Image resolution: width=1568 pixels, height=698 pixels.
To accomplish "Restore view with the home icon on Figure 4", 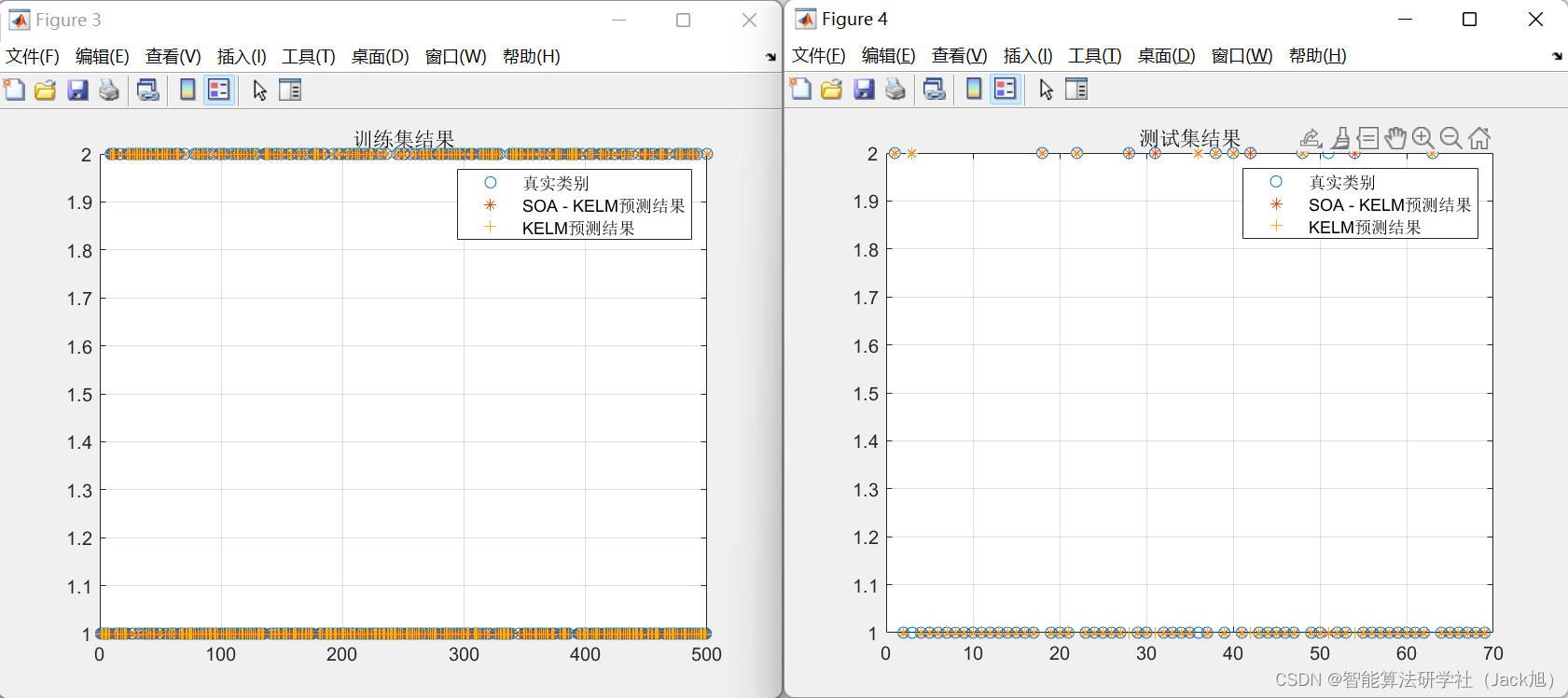I will 1479,138.
